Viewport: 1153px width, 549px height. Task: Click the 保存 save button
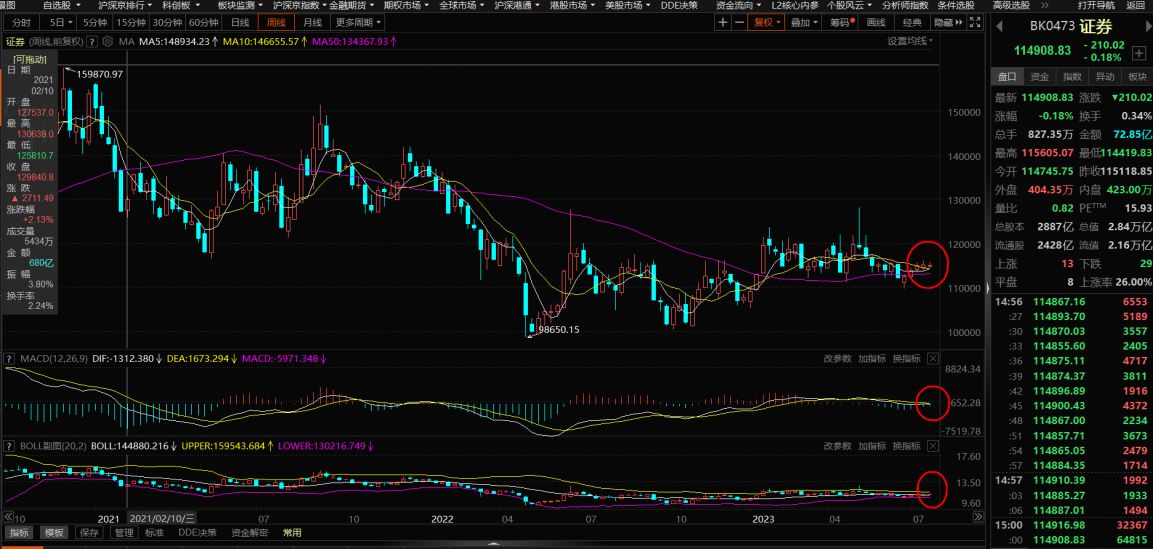click(x=89, y=533)
